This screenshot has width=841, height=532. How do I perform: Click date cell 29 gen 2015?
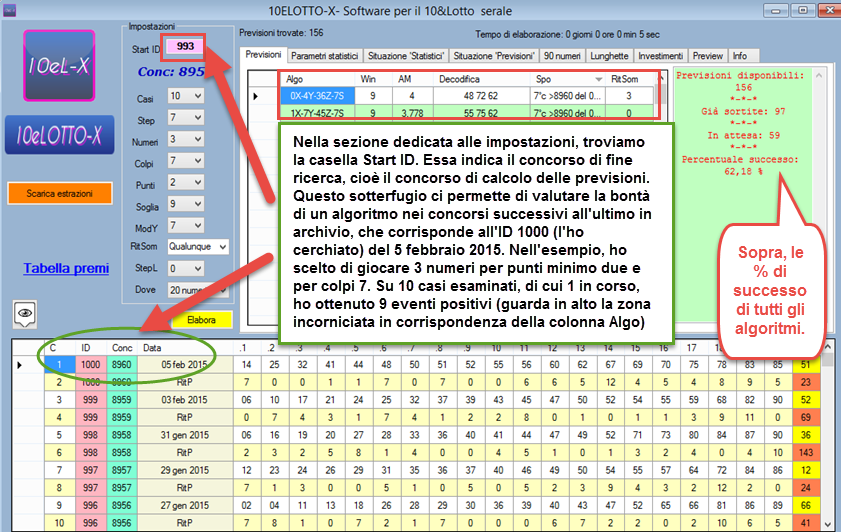tap(185, 470)
